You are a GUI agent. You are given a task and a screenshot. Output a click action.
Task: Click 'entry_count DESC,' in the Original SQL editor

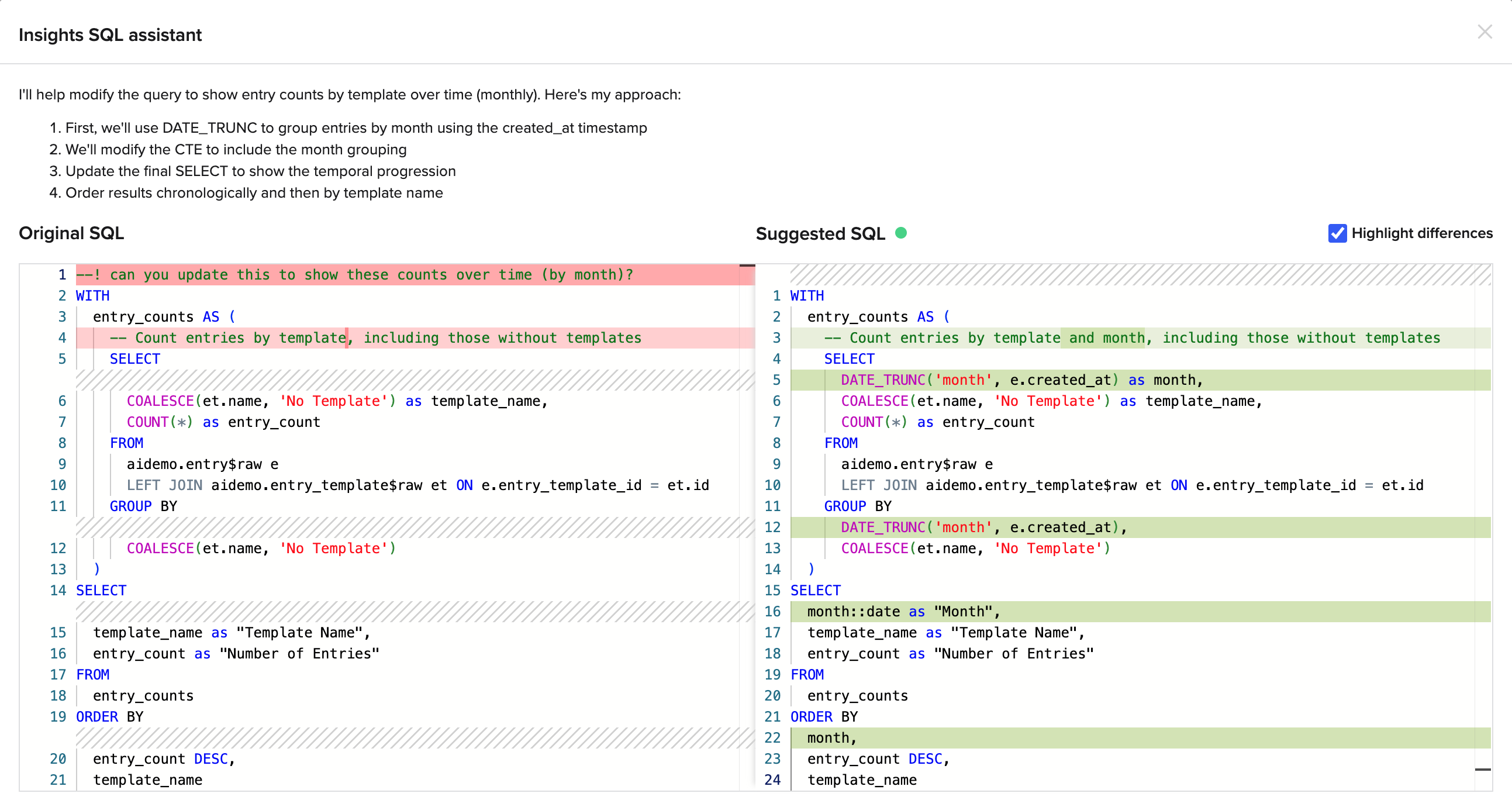pyautogui.click(x=163, y=758)
